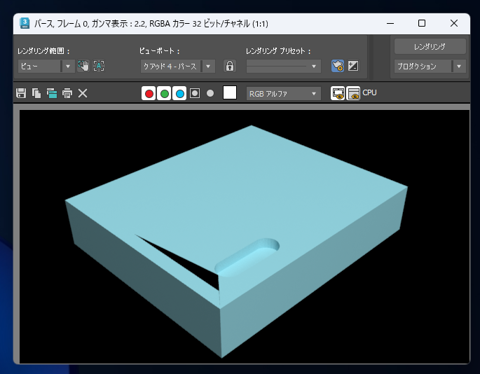The width and height of the screenshot is (480, 374).
Task: Click the rendered box image area
Action: (x=236, y=241)
